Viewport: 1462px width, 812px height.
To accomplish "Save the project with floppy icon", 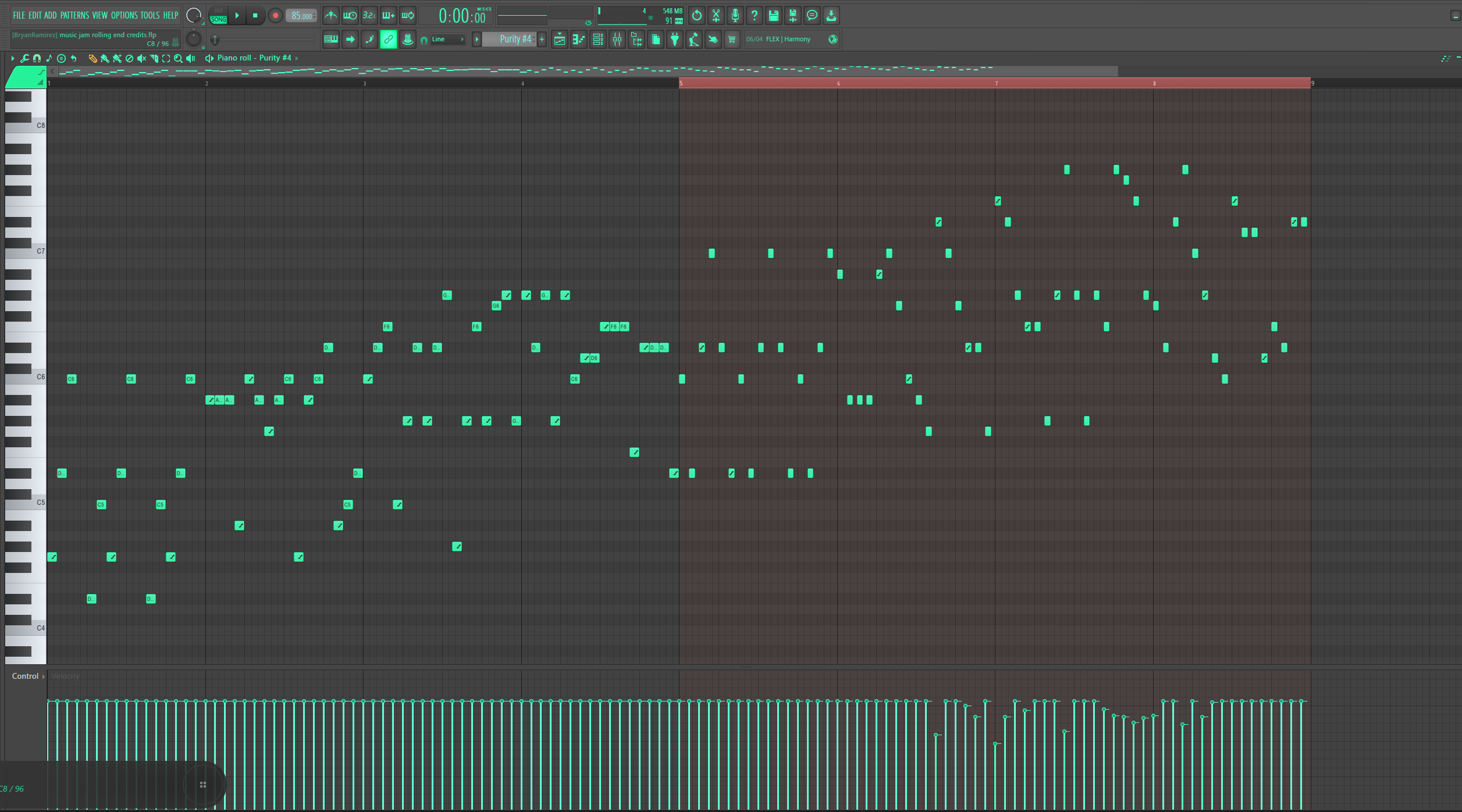I will (x=774, y=16).
